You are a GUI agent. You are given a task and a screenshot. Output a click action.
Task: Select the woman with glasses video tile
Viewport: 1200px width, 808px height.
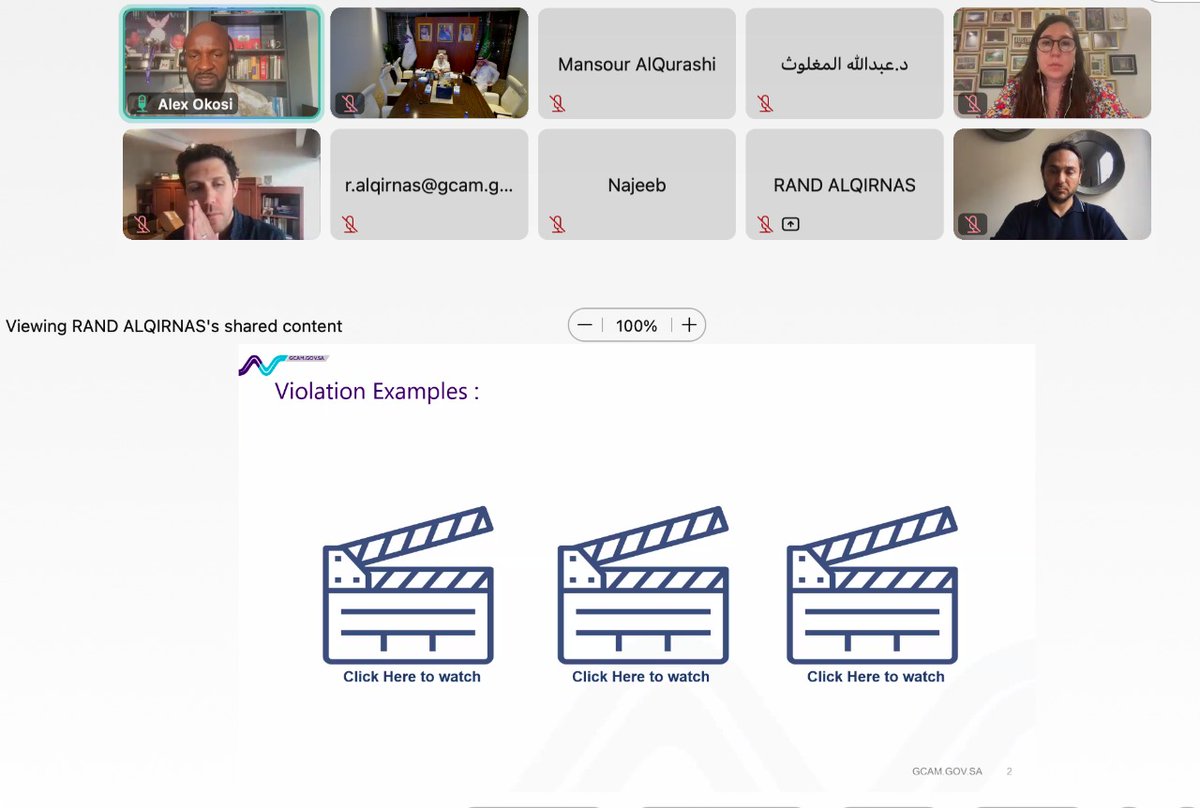[x=1052, y=63]
